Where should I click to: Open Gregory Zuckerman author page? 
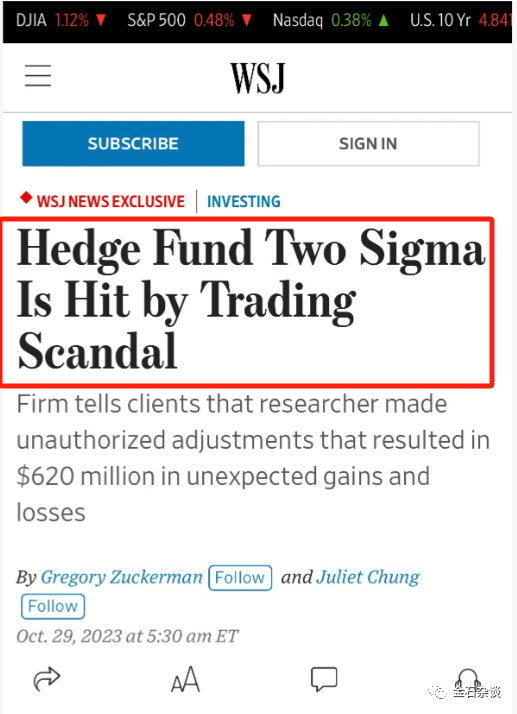pos(122,577)
